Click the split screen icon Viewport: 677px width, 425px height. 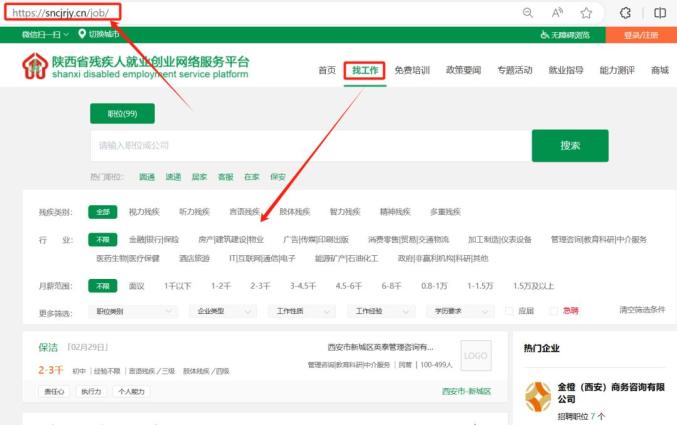click(659, 13)
